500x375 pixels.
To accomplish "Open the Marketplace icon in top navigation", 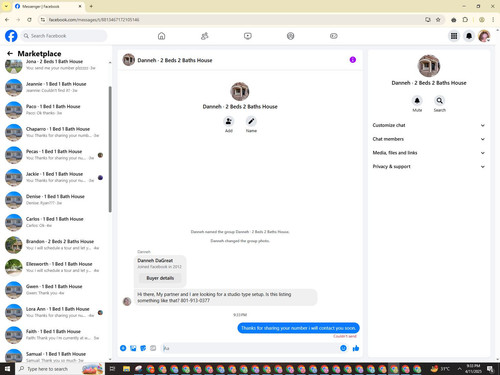I will click(291, 36).
